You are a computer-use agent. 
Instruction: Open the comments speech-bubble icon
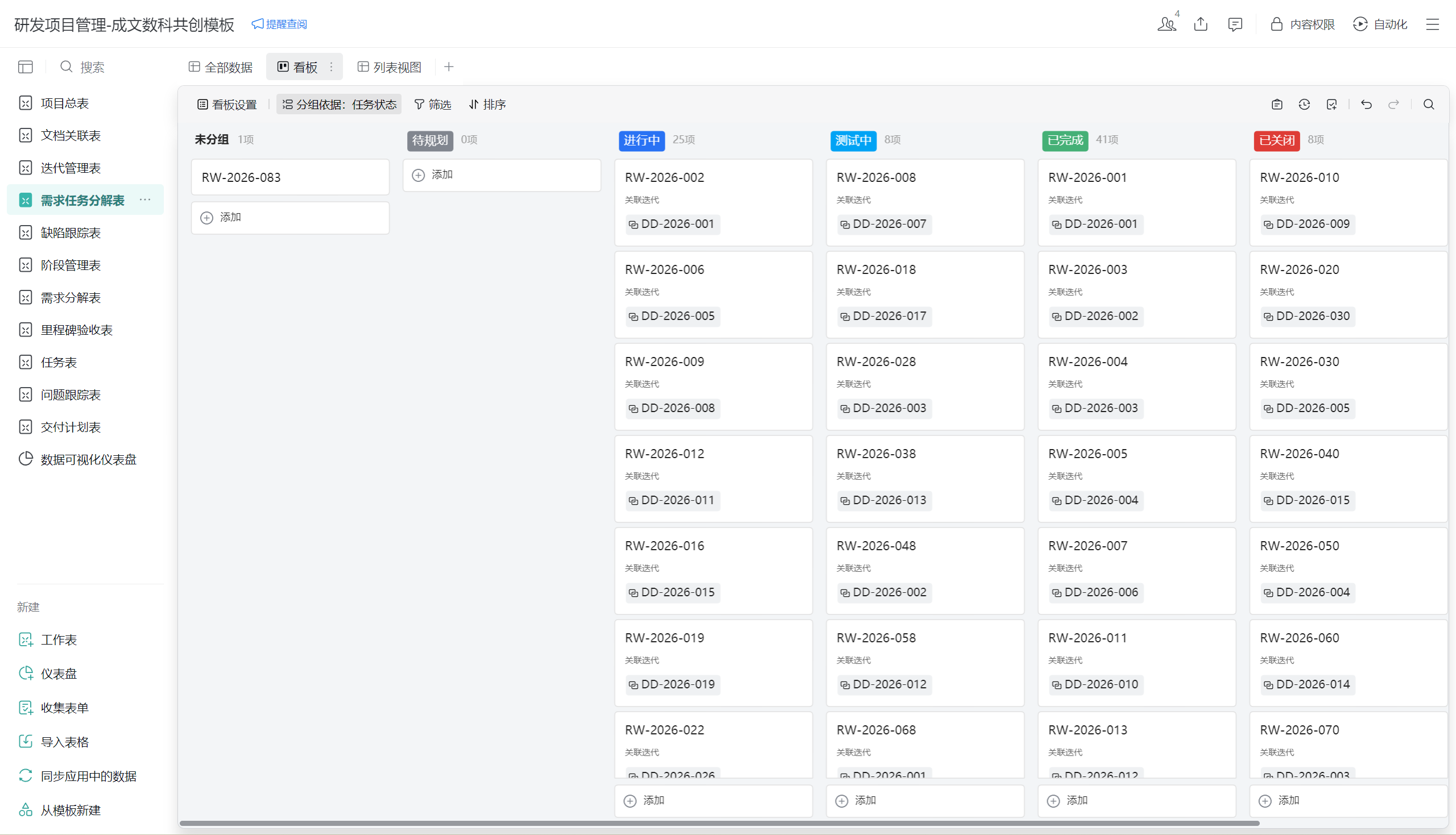click(x=1235, y=24)
